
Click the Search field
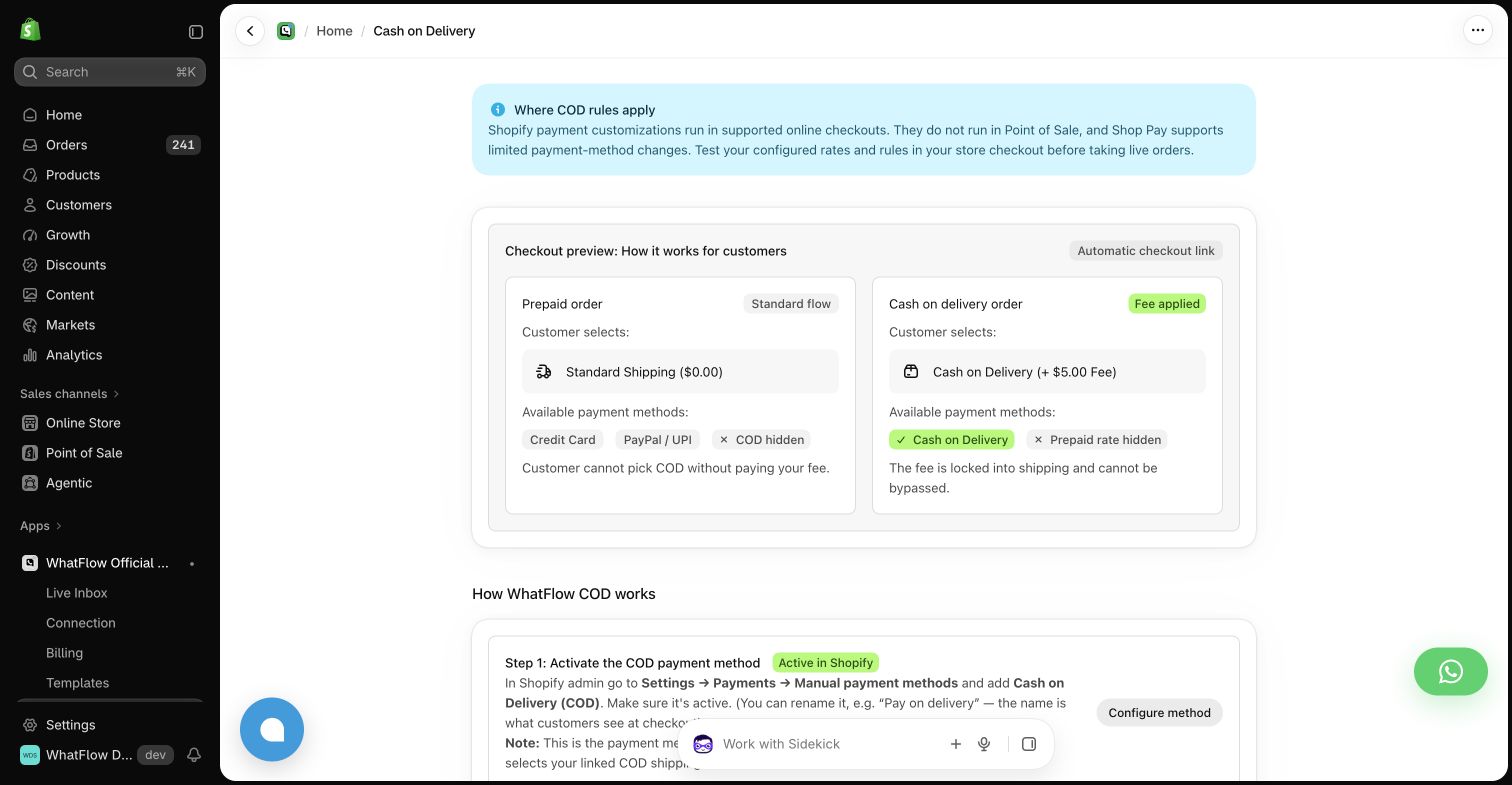point(110,72)
